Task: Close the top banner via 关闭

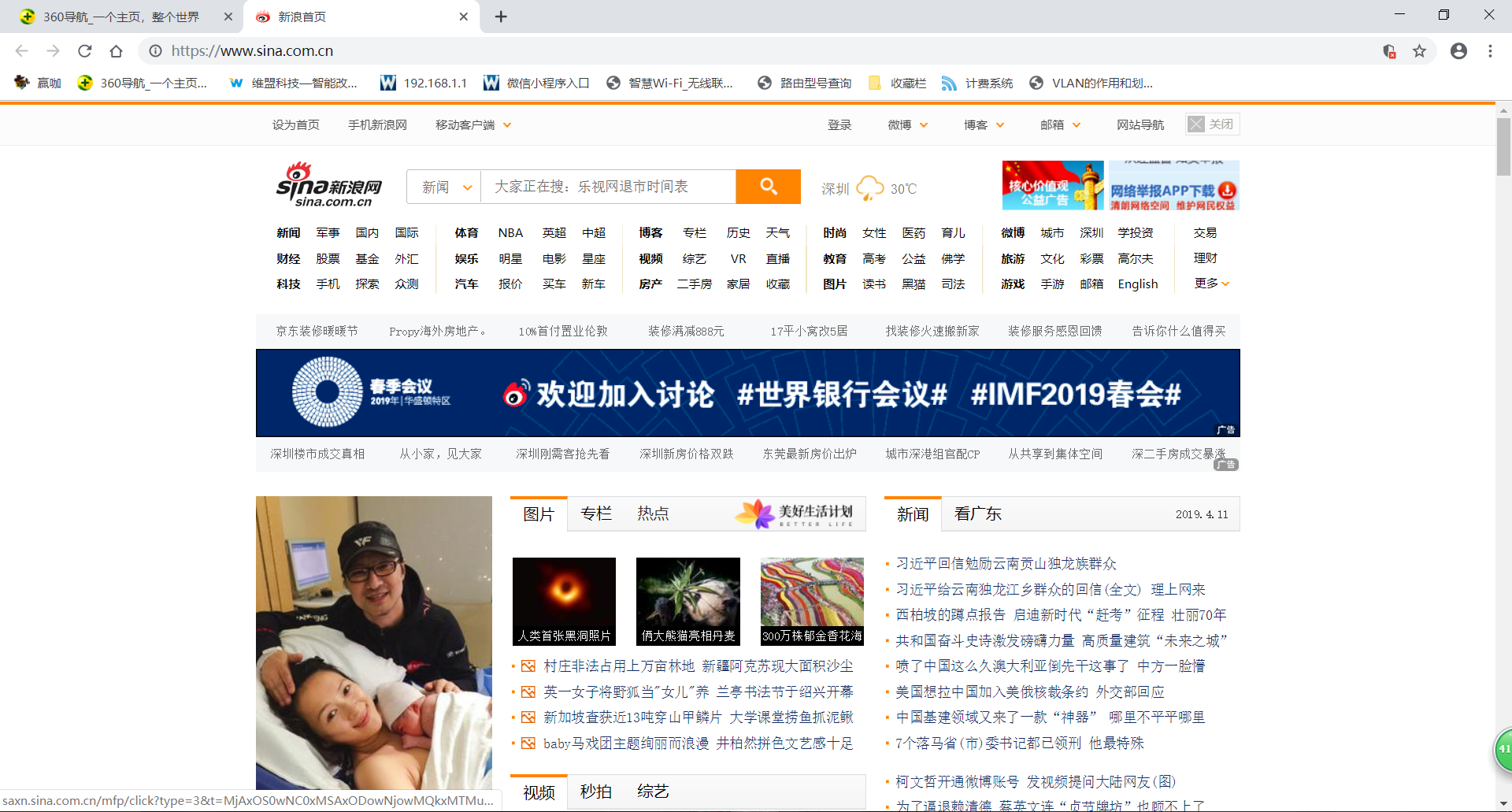Action: pos(1212,124)
